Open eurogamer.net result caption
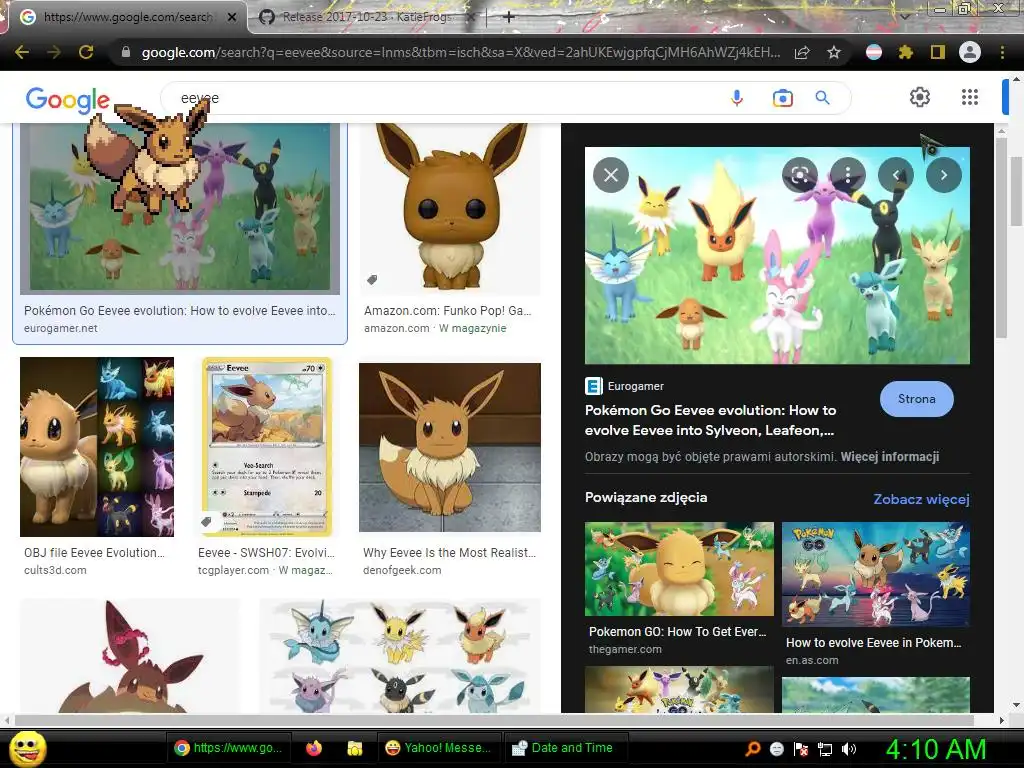Screen dimensions: 1024x768 [61, 328]
